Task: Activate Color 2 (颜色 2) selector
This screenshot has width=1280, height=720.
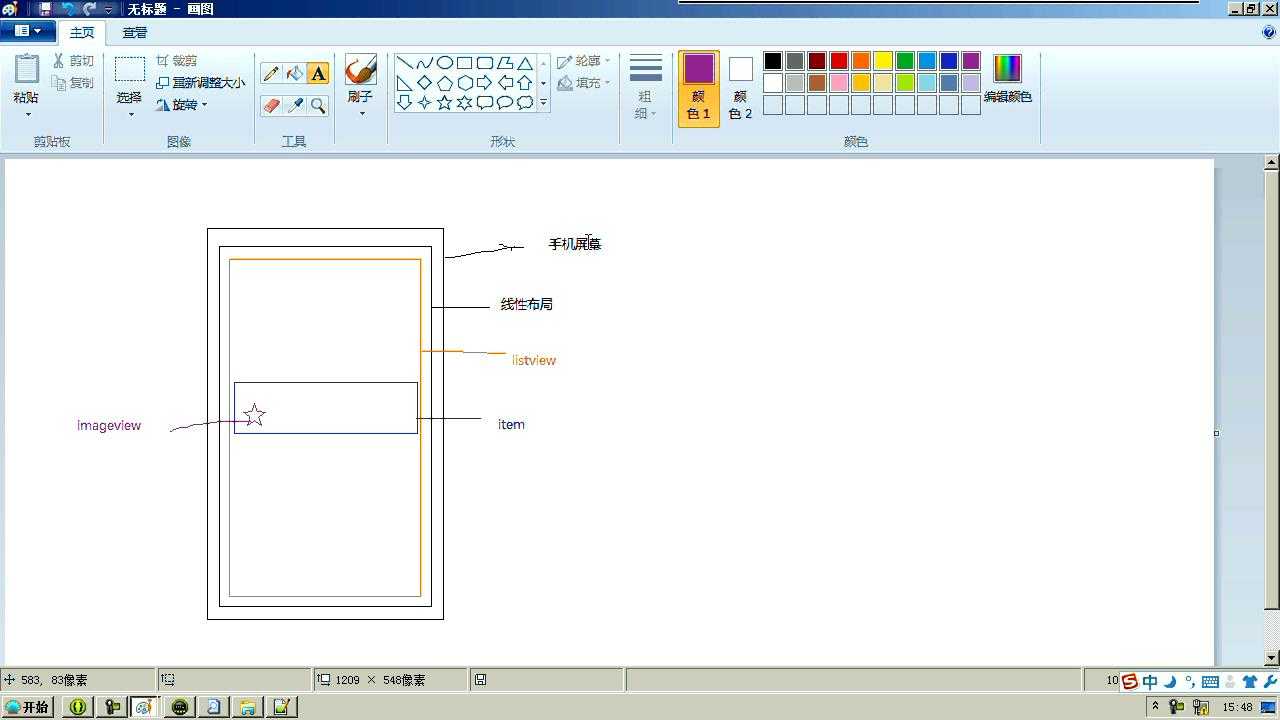Action: pyautogui.click(x=740, y=88)
